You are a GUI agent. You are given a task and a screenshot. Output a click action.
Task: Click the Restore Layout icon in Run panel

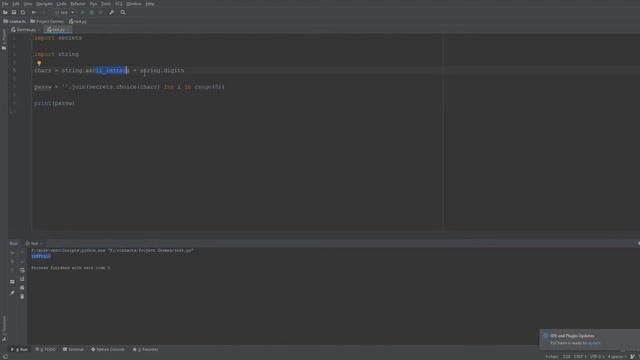point(12,282)
